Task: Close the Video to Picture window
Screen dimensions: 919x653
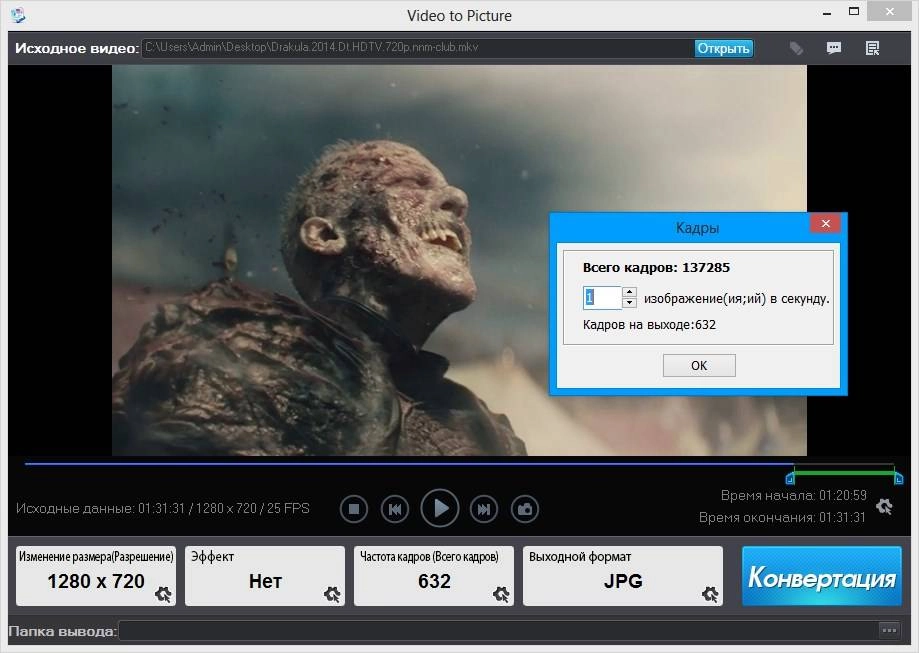Action: 890,12
